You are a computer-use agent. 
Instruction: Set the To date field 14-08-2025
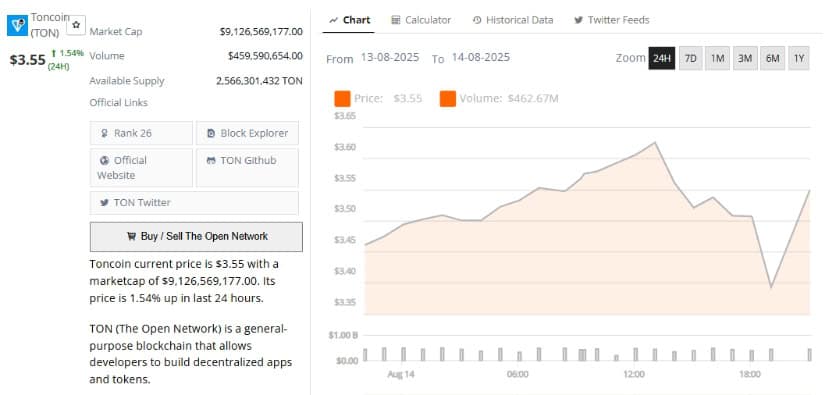click(x=480, y=57)
